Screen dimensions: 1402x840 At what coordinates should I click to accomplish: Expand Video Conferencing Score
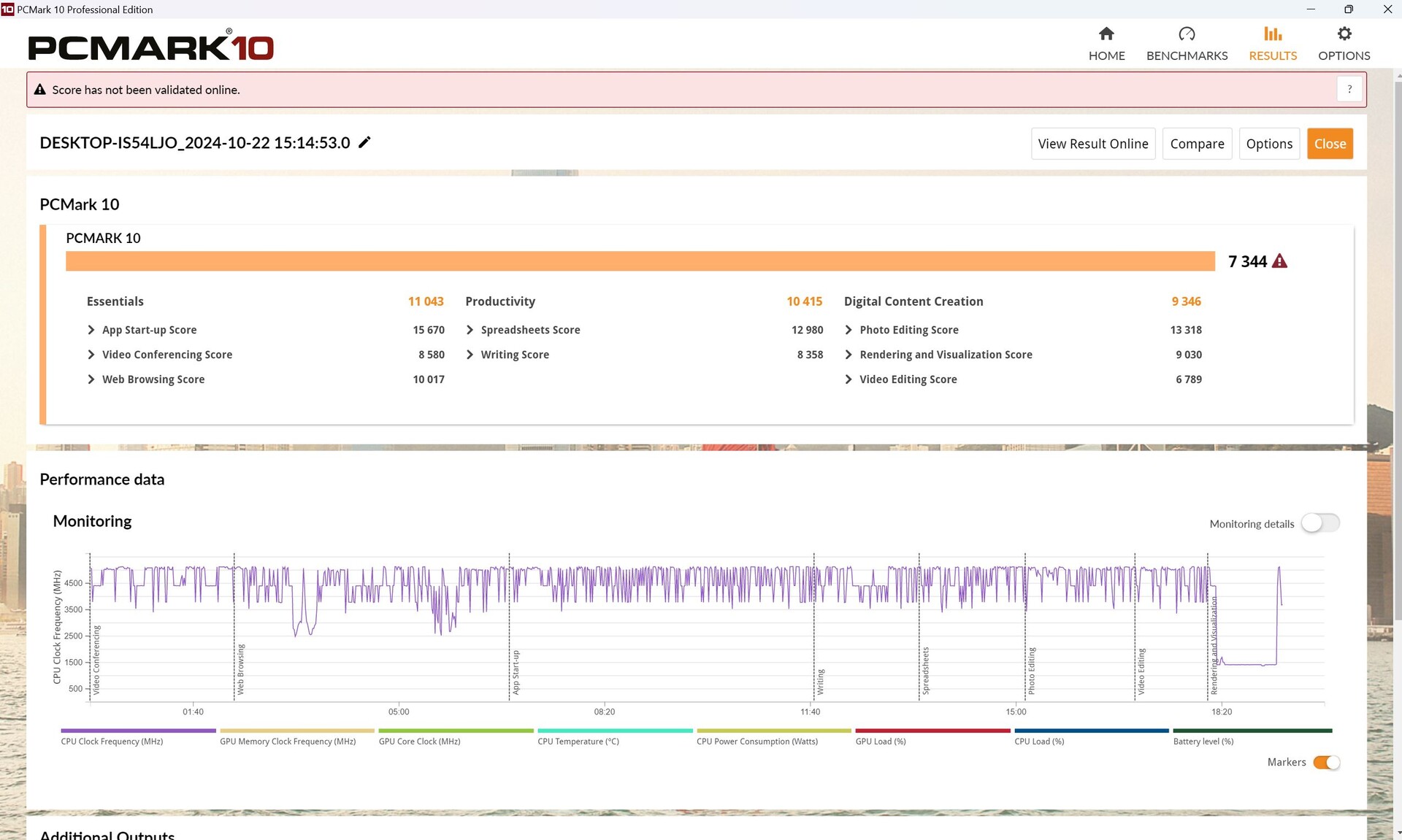(x=91, y=355)
